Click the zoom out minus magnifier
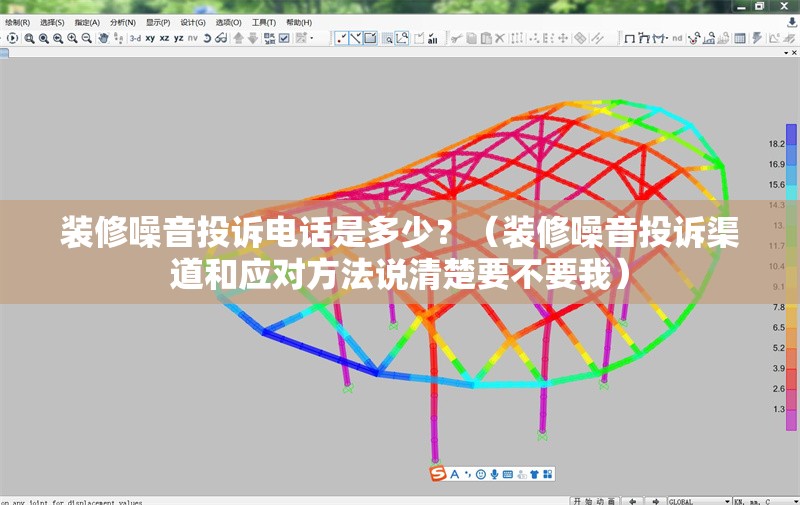Image resolution: width=800 pixels, height=505 pixels. (87, 38)
